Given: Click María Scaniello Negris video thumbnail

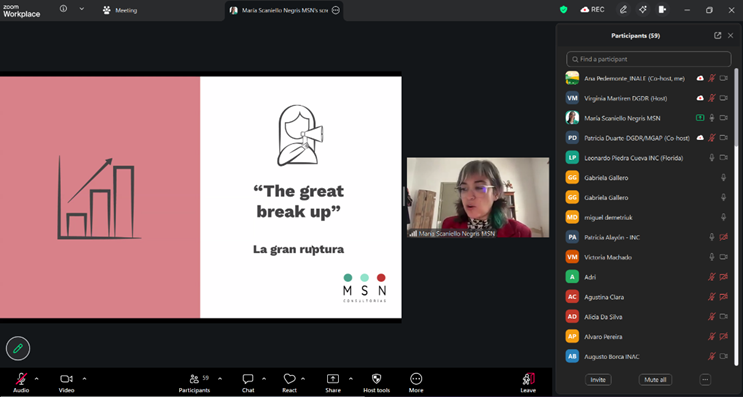Looking at the screenshot, I should [x=478, y=198].
